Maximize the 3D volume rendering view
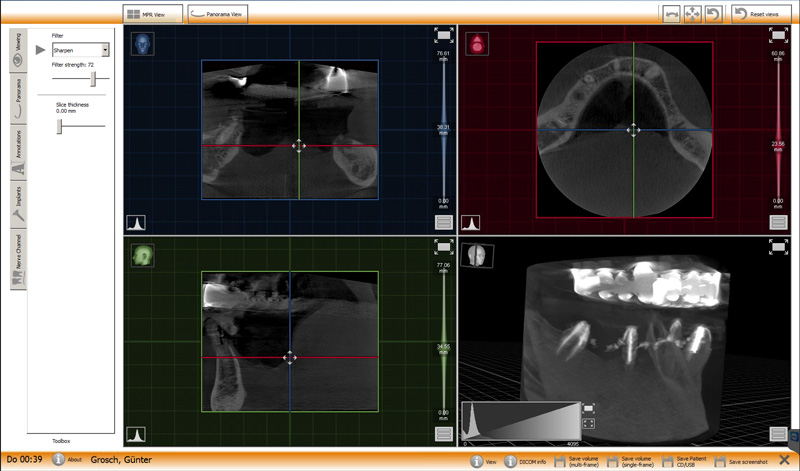The image size is (800, 471). pyautogui.click(x=778, y=246)
